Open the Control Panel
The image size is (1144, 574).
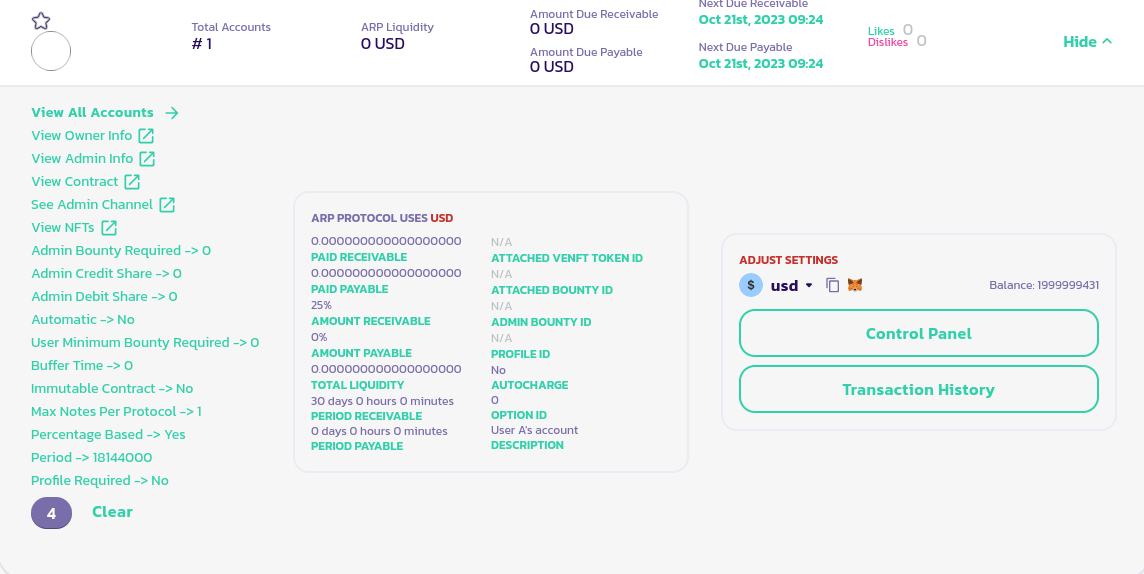[918, 333]
